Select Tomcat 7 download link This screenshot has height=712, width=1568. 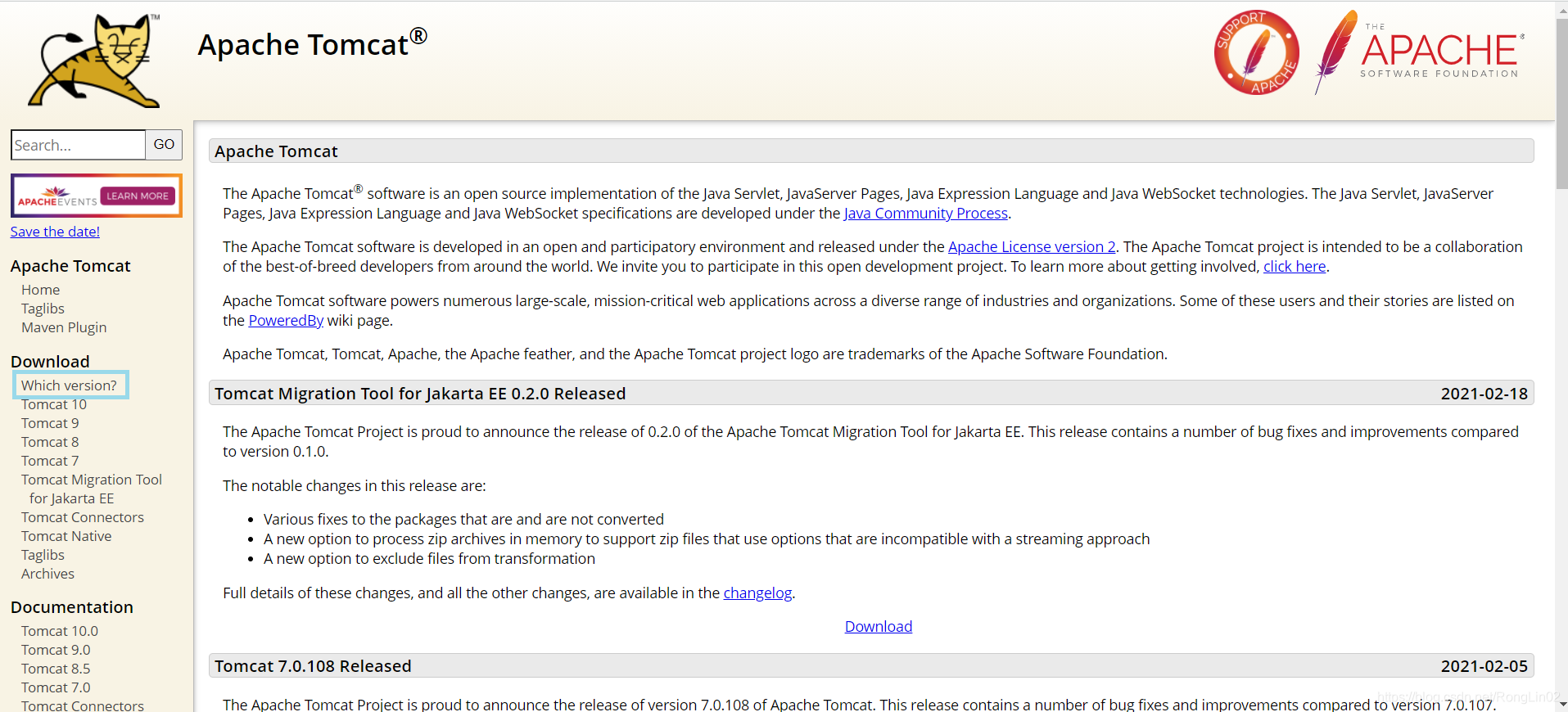50,461
